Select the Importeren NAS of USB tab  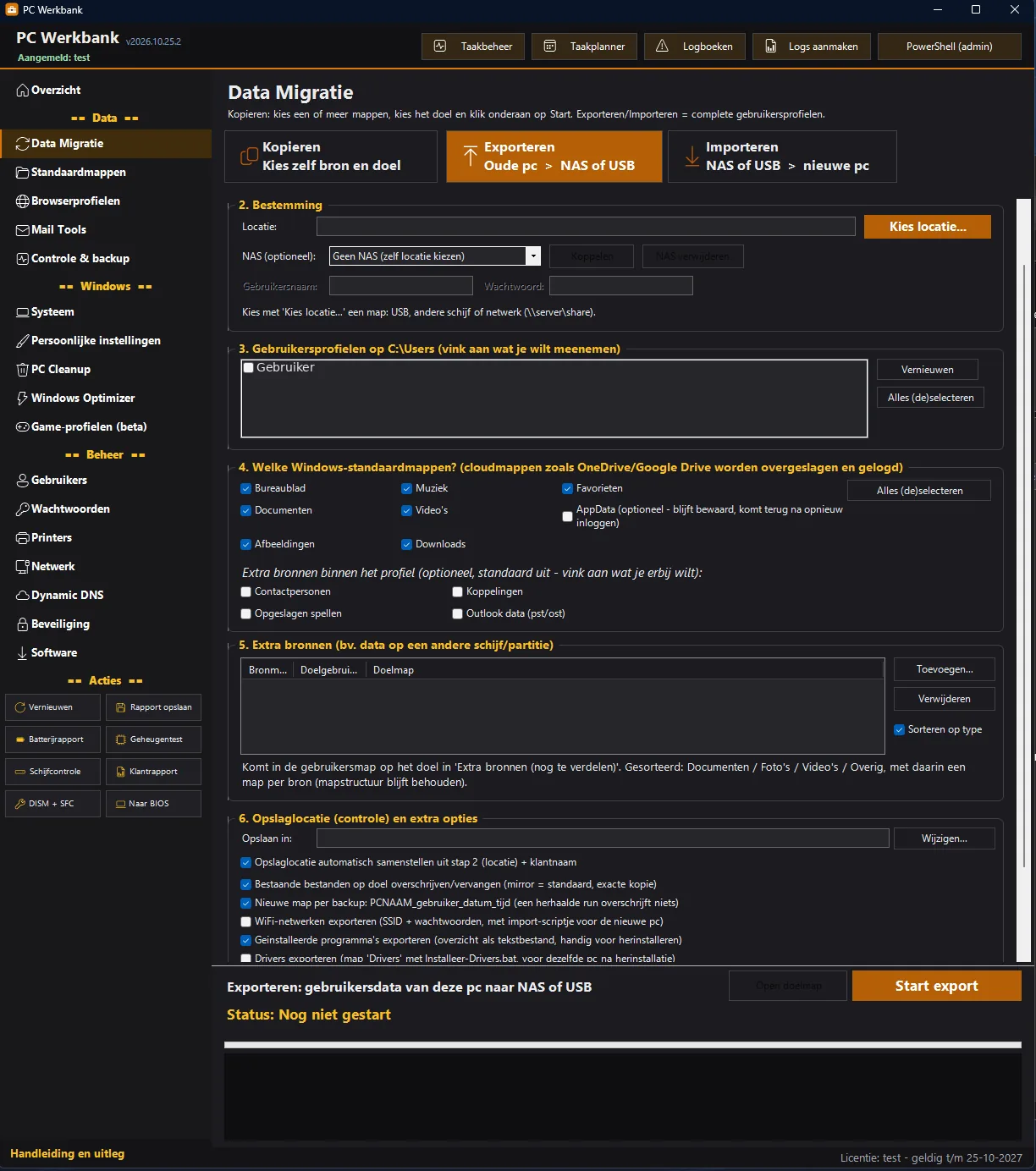pyautogui.click(x=782, y=157)
